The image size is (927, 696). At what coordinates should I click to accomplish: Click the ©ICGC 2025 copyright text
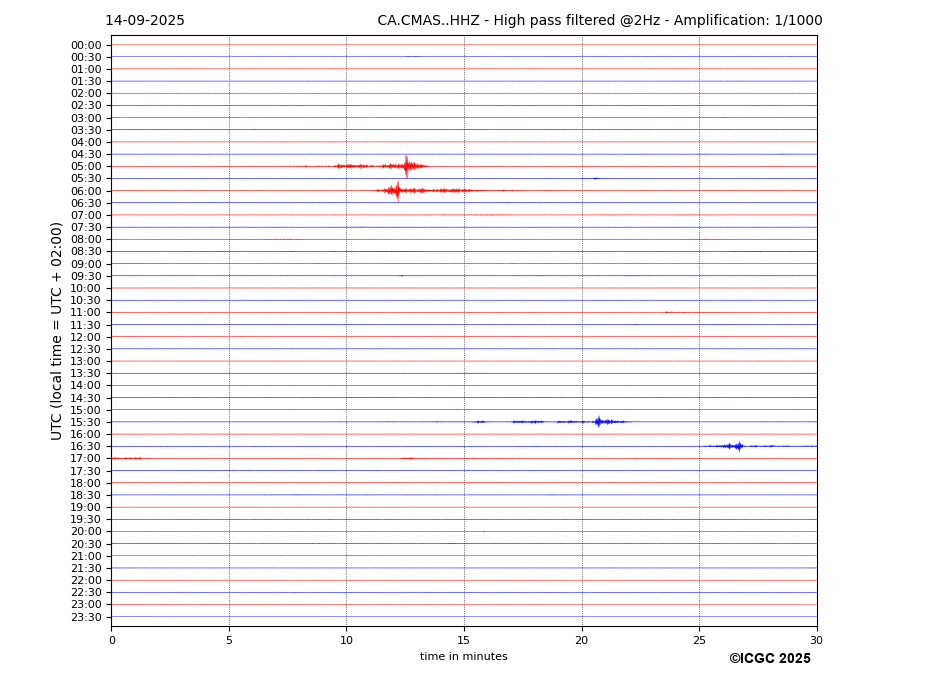(x=770, y=659)
